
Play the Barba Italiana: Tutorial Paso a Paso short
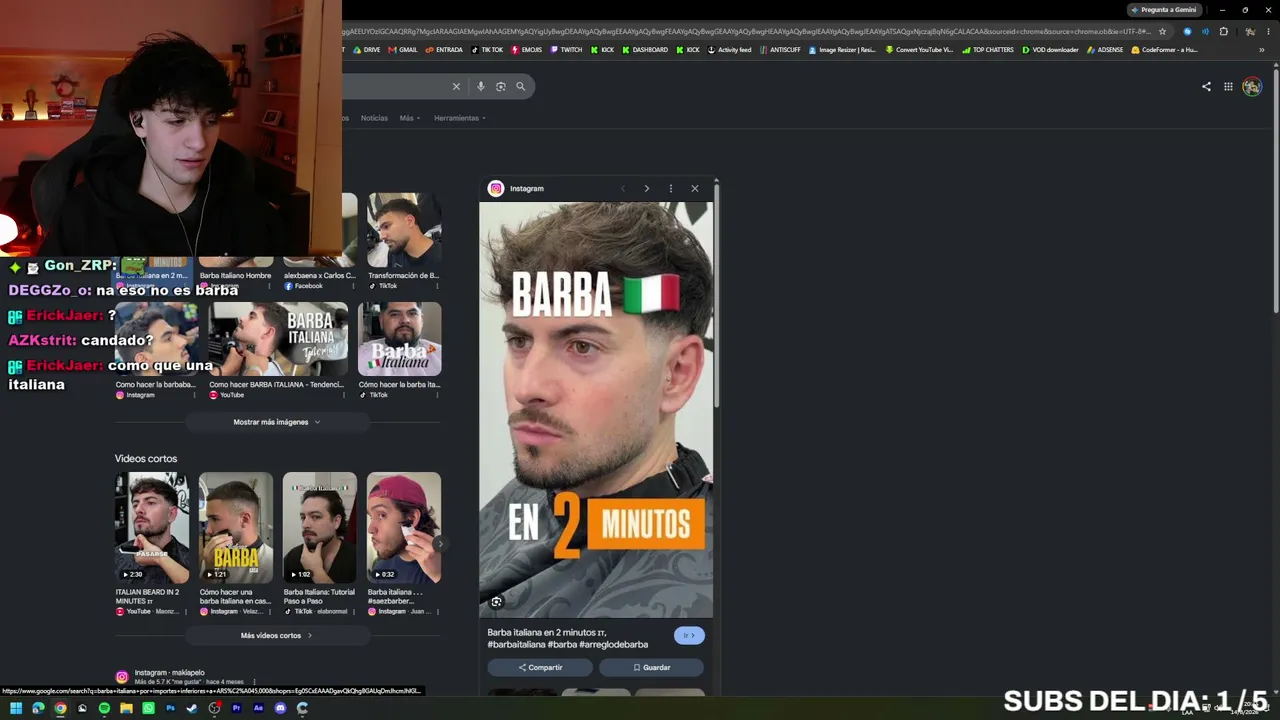pyautogui.click(x=320, y=528)
